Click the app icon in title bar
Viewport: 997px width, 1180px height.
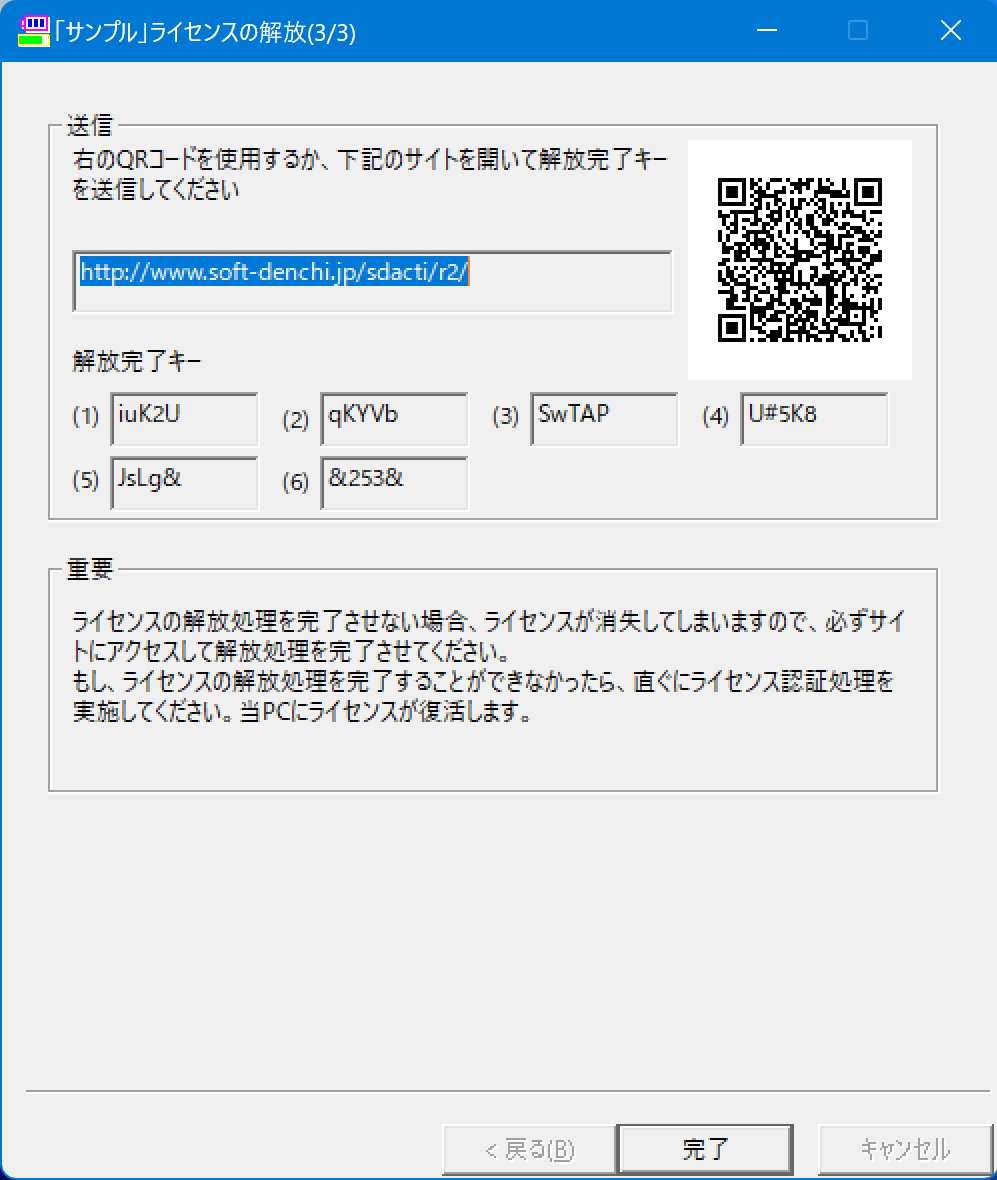[x=33, y=32]
